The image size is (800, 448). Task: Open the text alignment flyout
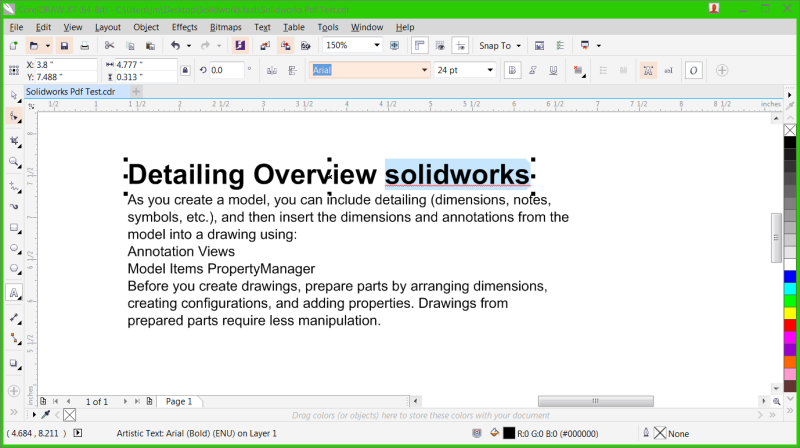click(578, 70)
